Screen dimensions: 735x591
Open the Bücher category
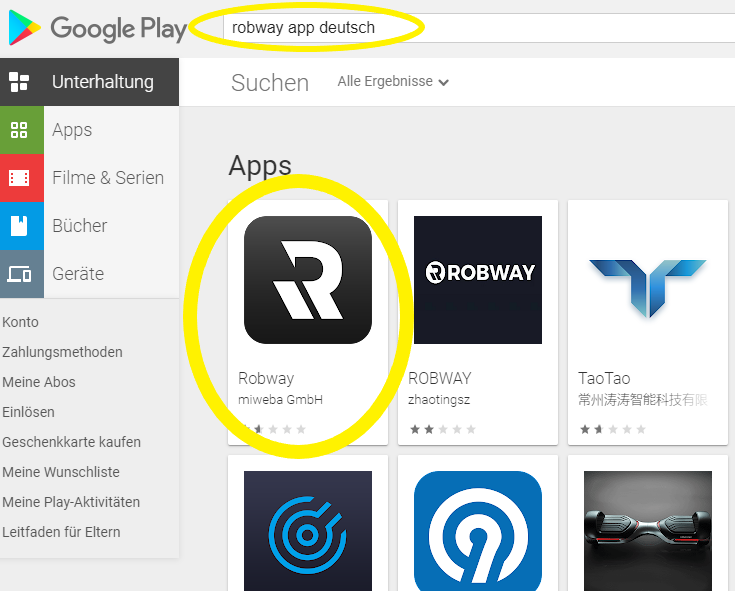click(x=89, y=226)
